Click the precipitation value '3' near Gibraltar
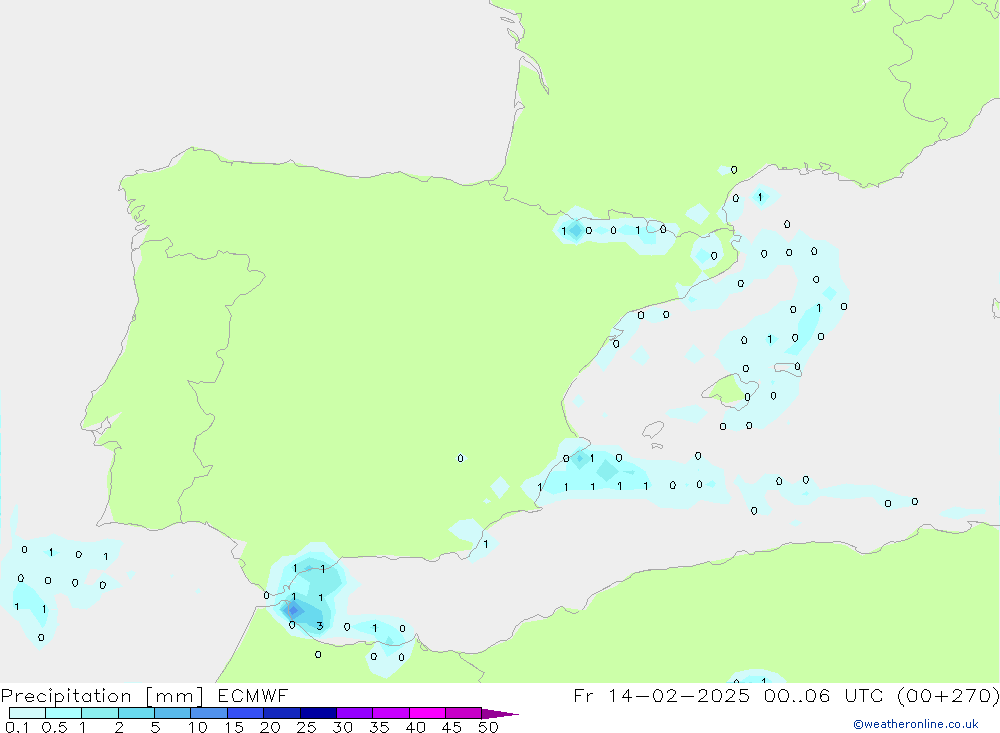This screenshot has width=1000, height=733. pyautogui.click(x=320, y=626)
